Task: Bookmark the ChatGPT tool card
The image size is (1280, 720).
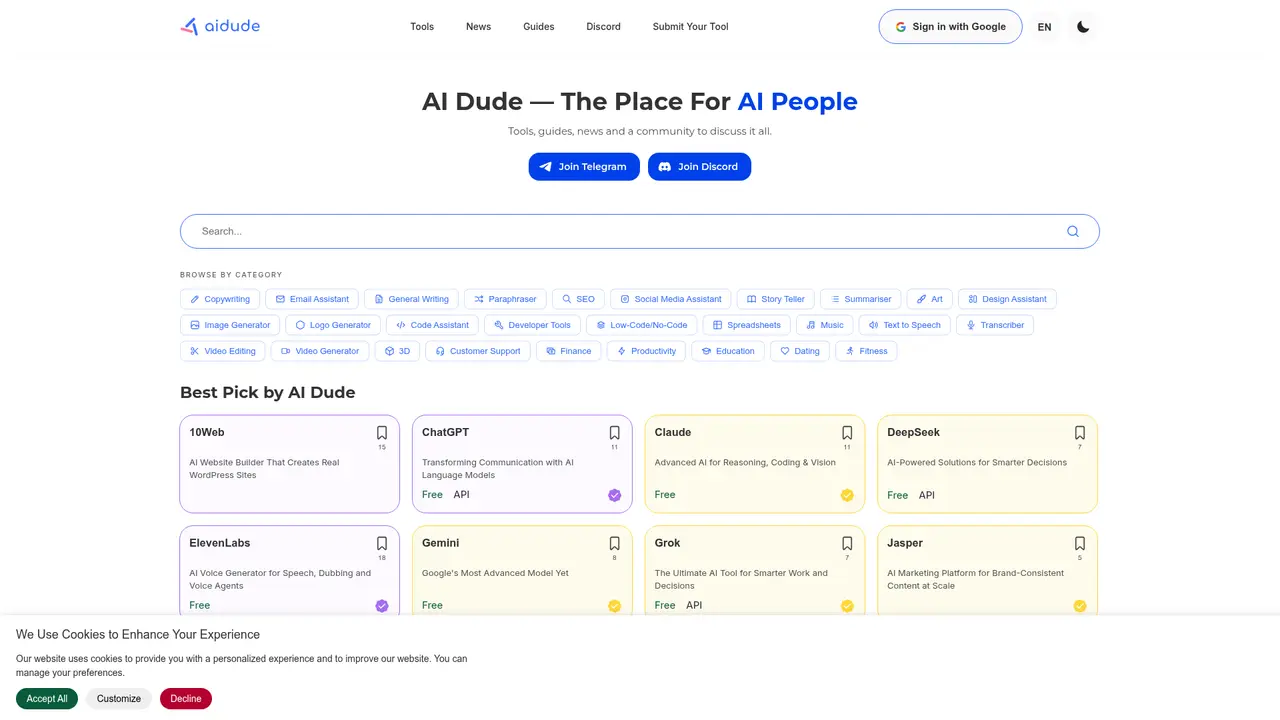Action: point(615,433)
